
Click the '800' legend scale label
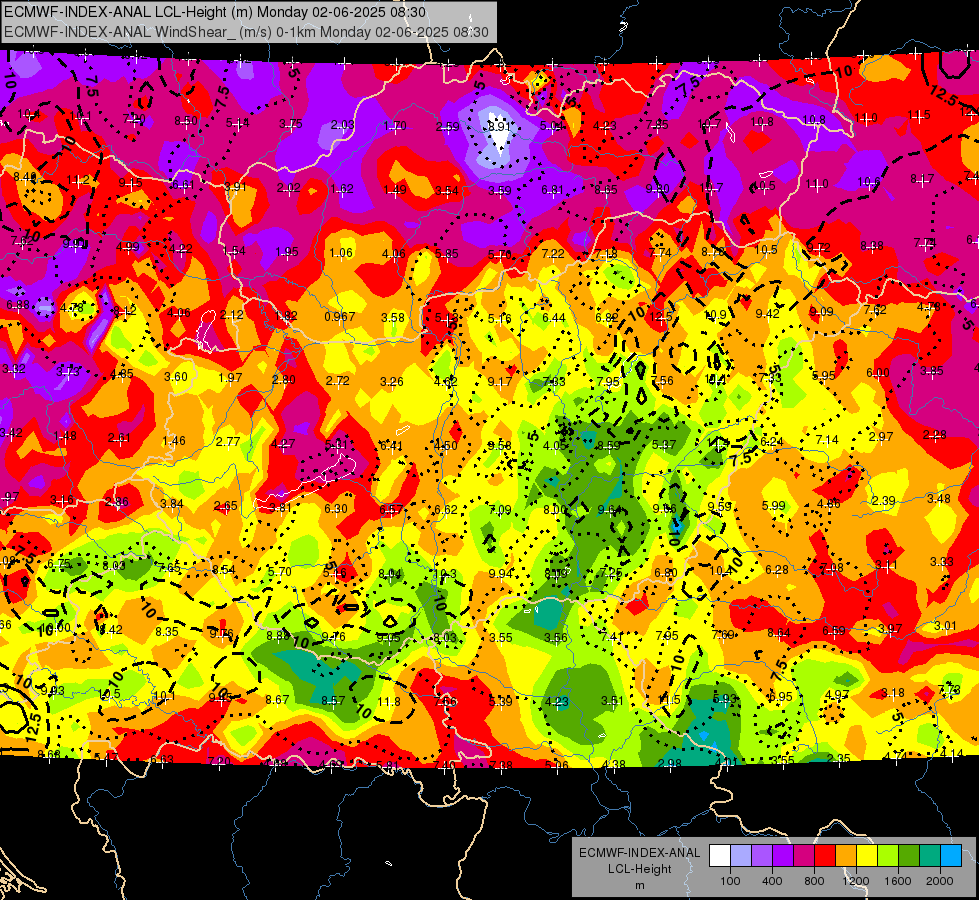pos(814,881)
